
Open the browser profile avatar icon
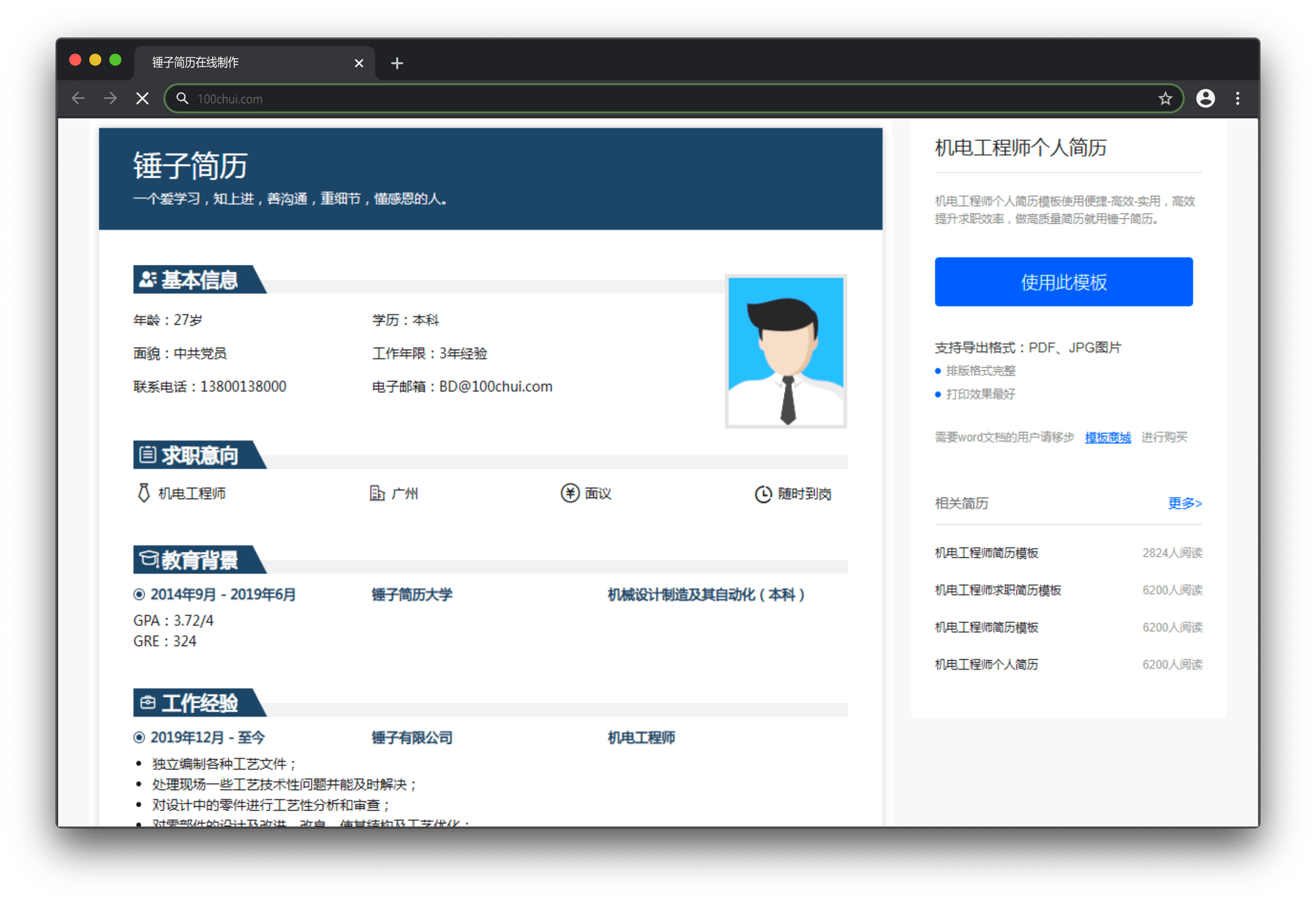coord(1205,99)
